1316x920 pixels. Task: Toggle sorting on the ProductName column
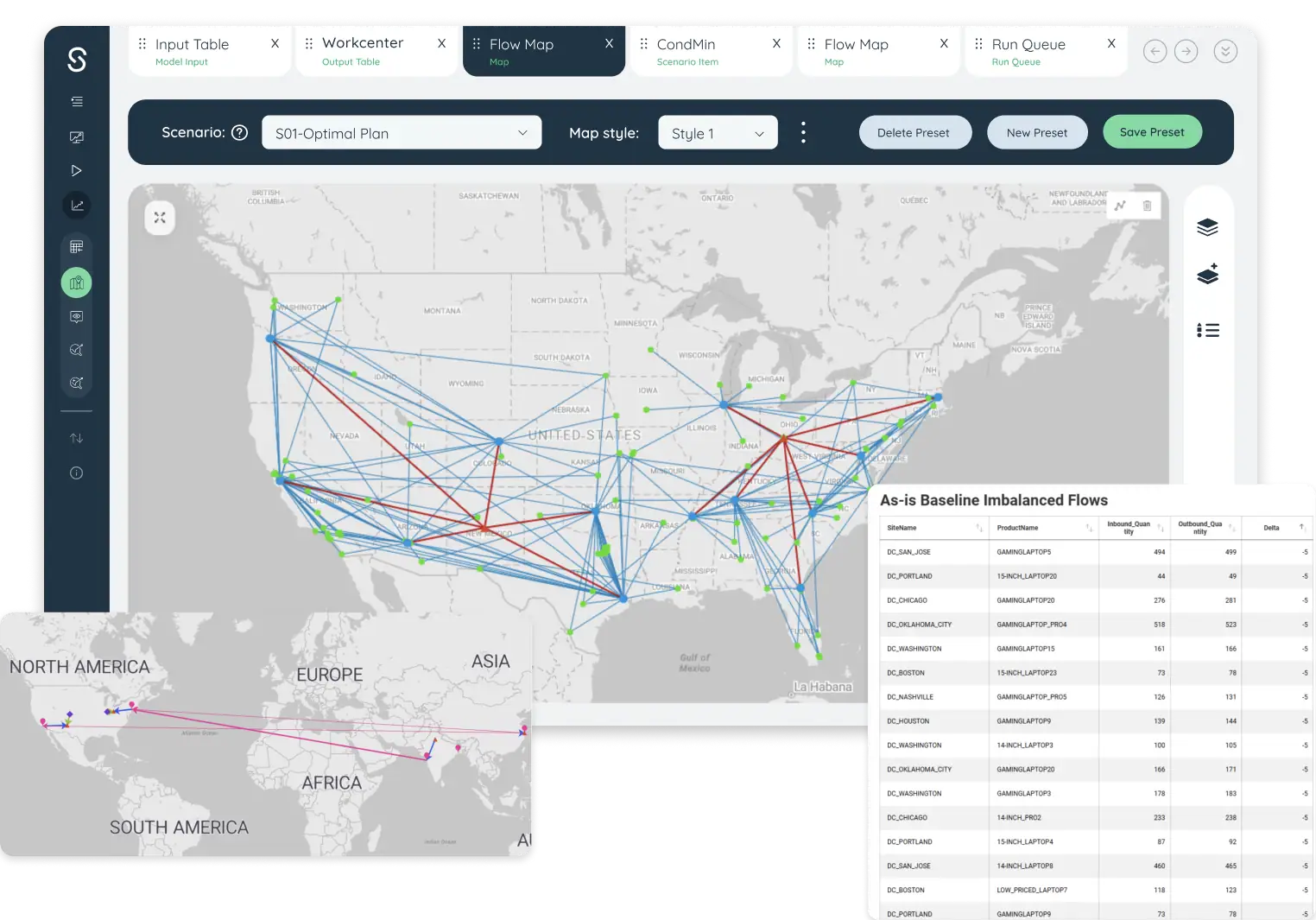tap(1088, 527)
